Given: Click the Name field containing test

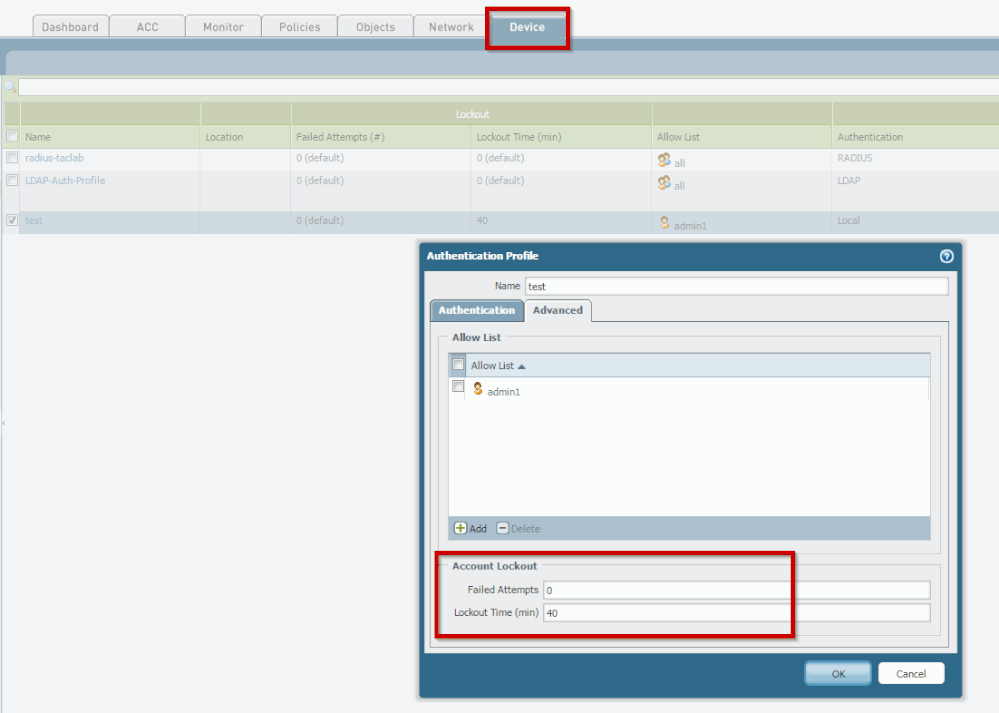Looking at the screenshot, I should [x=737, y=286].
